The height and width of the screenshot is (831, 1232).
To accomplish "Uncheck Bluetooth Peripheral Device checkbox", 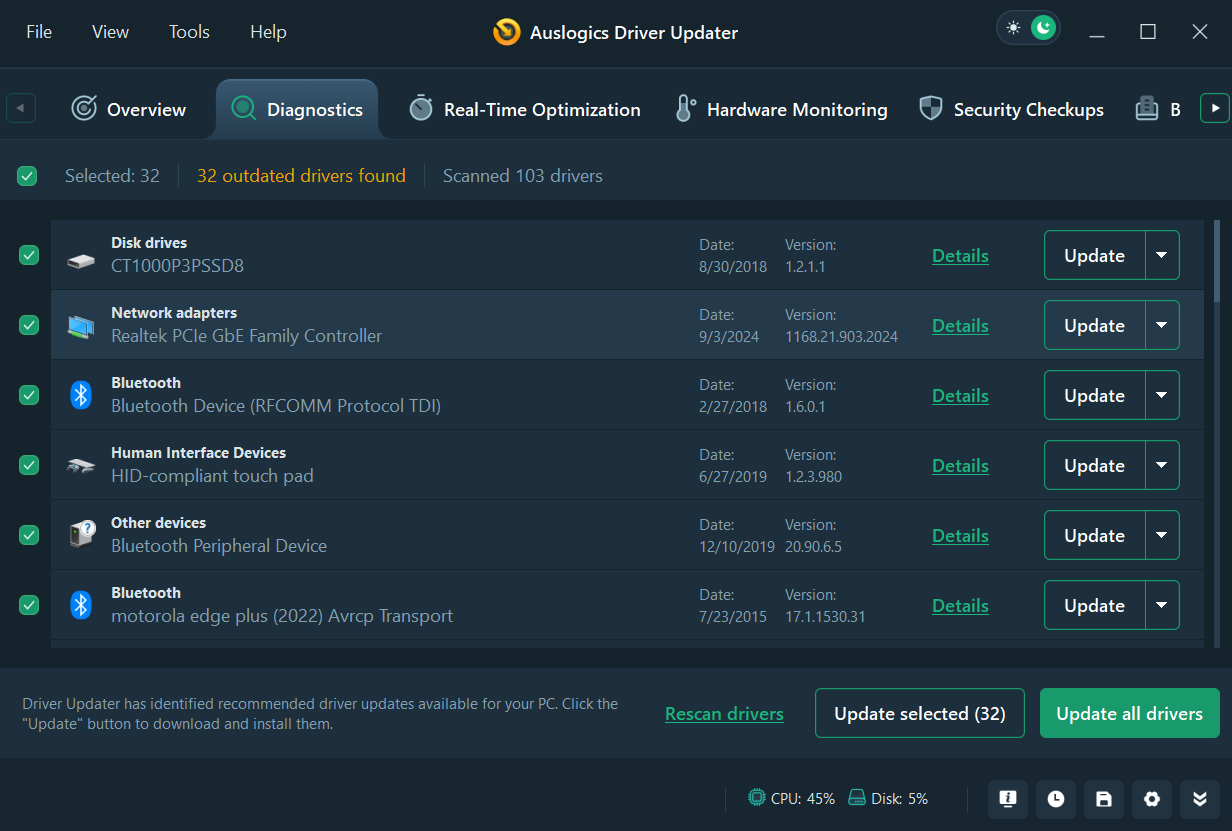I will pos(29,535).
